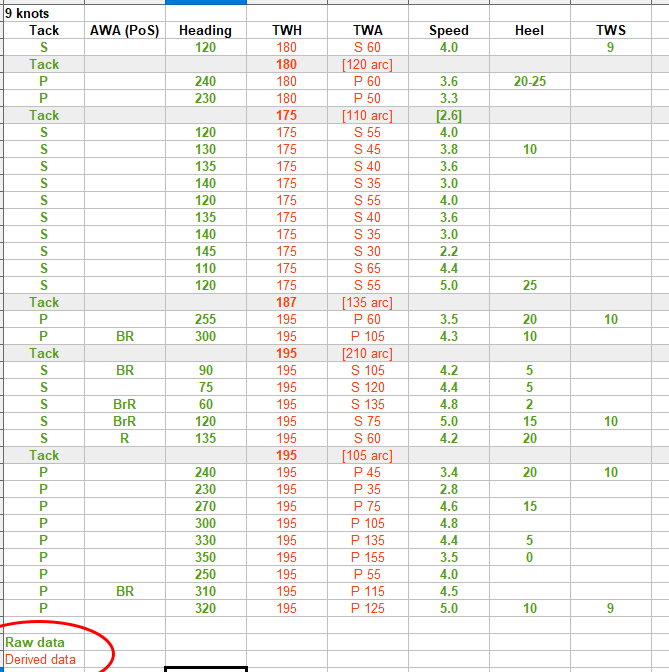This screenshot has width=669, height=672.
Task: Select the 'TWS' column header cell
Action: (x=611, y=30)
